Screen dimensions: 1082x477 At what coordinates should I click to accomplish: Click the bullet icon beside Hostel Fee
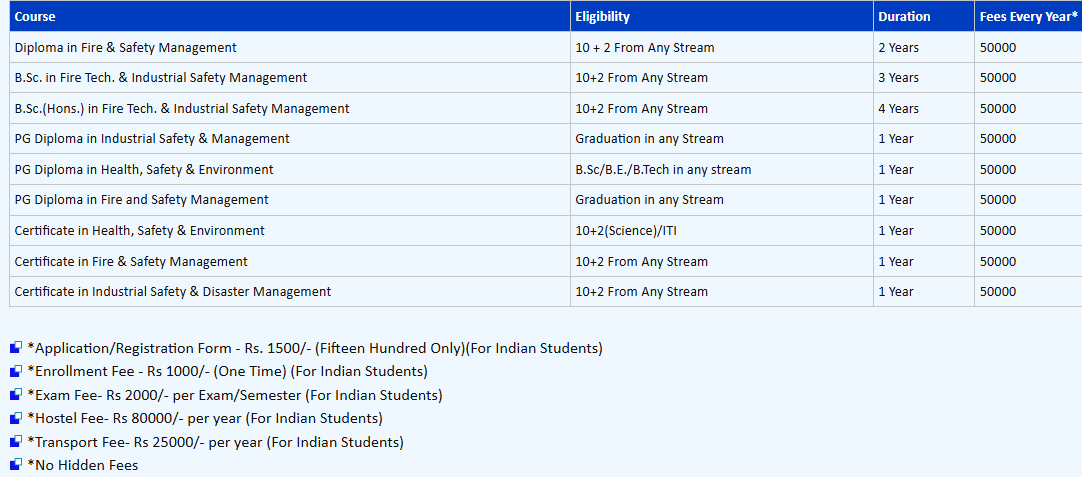pos(15,418)
